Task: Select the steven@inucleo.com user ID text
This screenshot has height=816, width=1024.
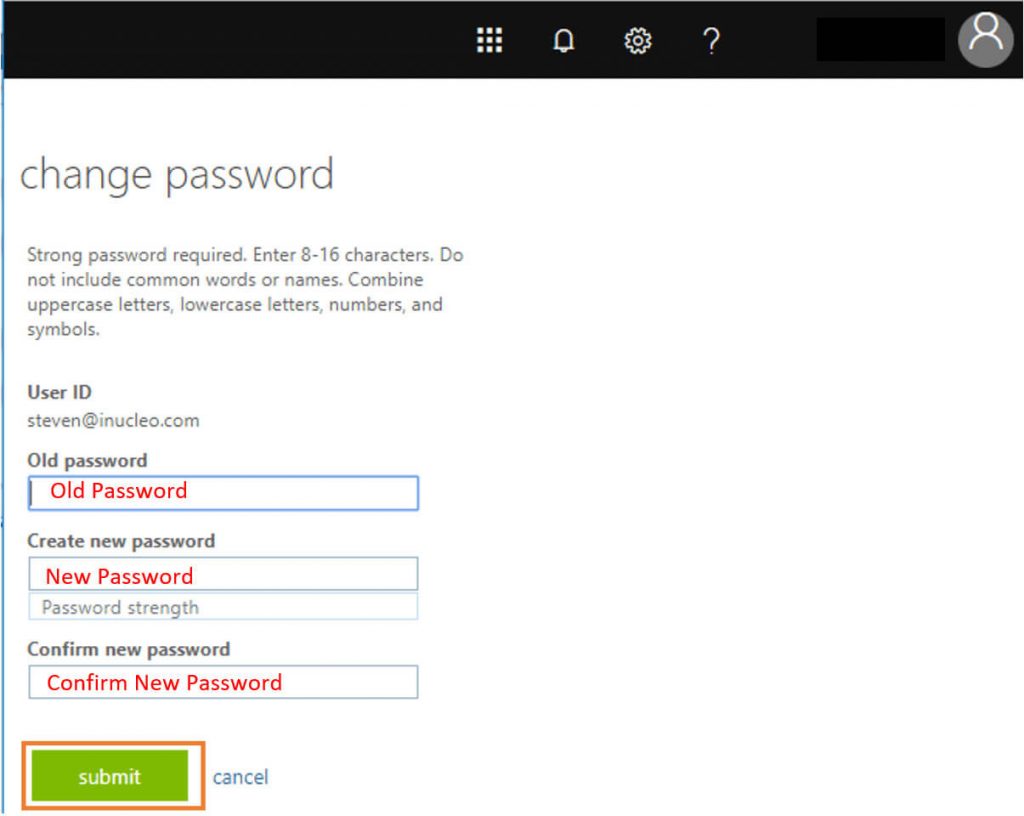Action: point(113,420)
